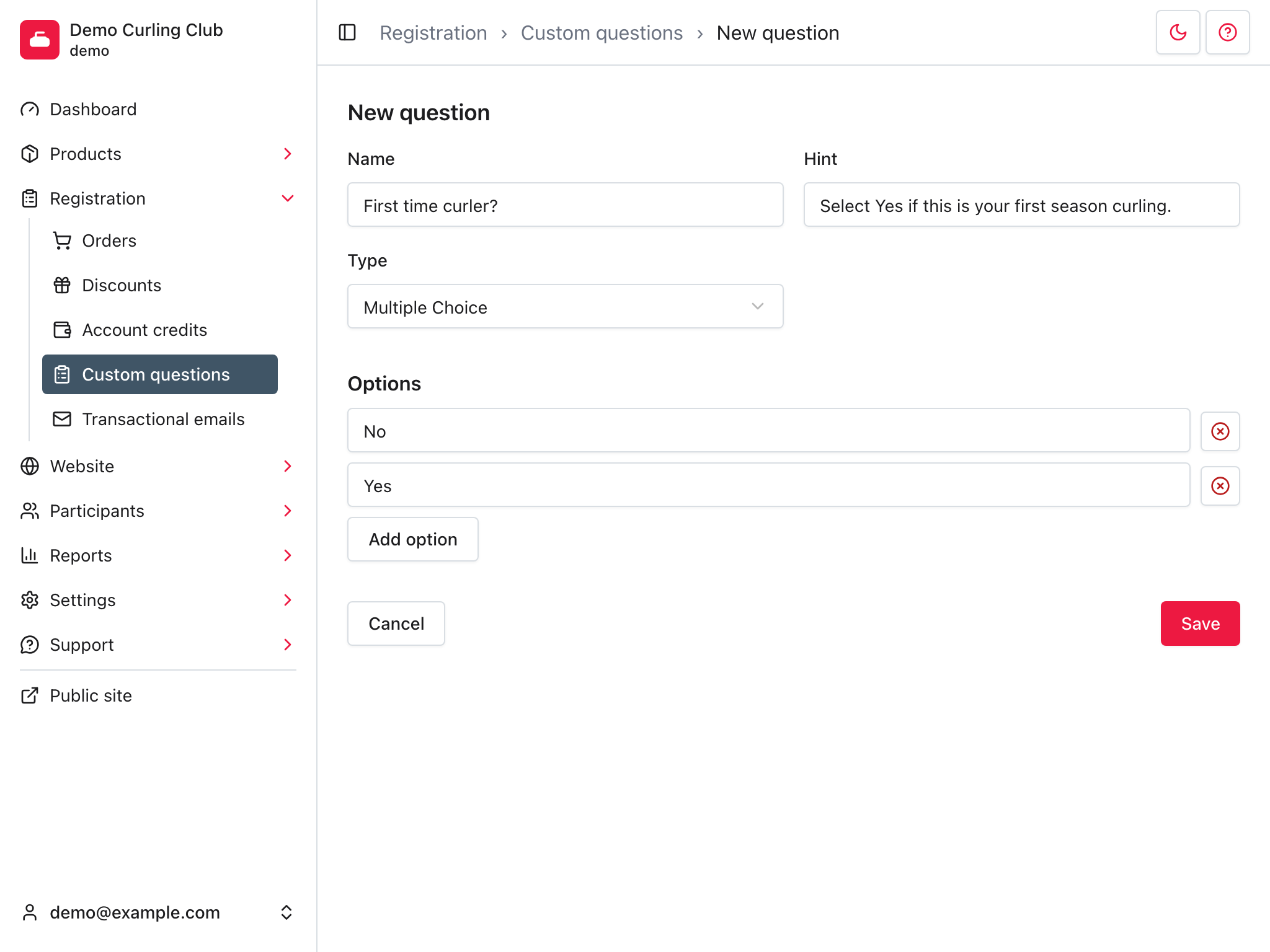Focus the Name input field
The image size is (1270, 952).
(566, 205)
